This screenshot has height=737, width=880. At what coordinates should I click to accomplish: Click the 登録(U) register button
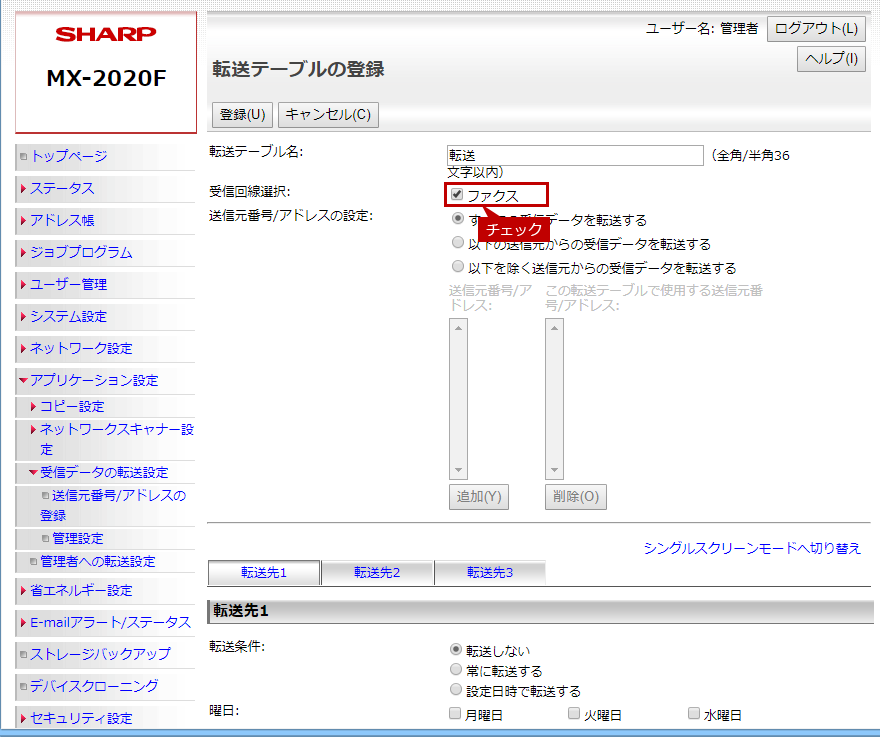(x=242, y=115)
